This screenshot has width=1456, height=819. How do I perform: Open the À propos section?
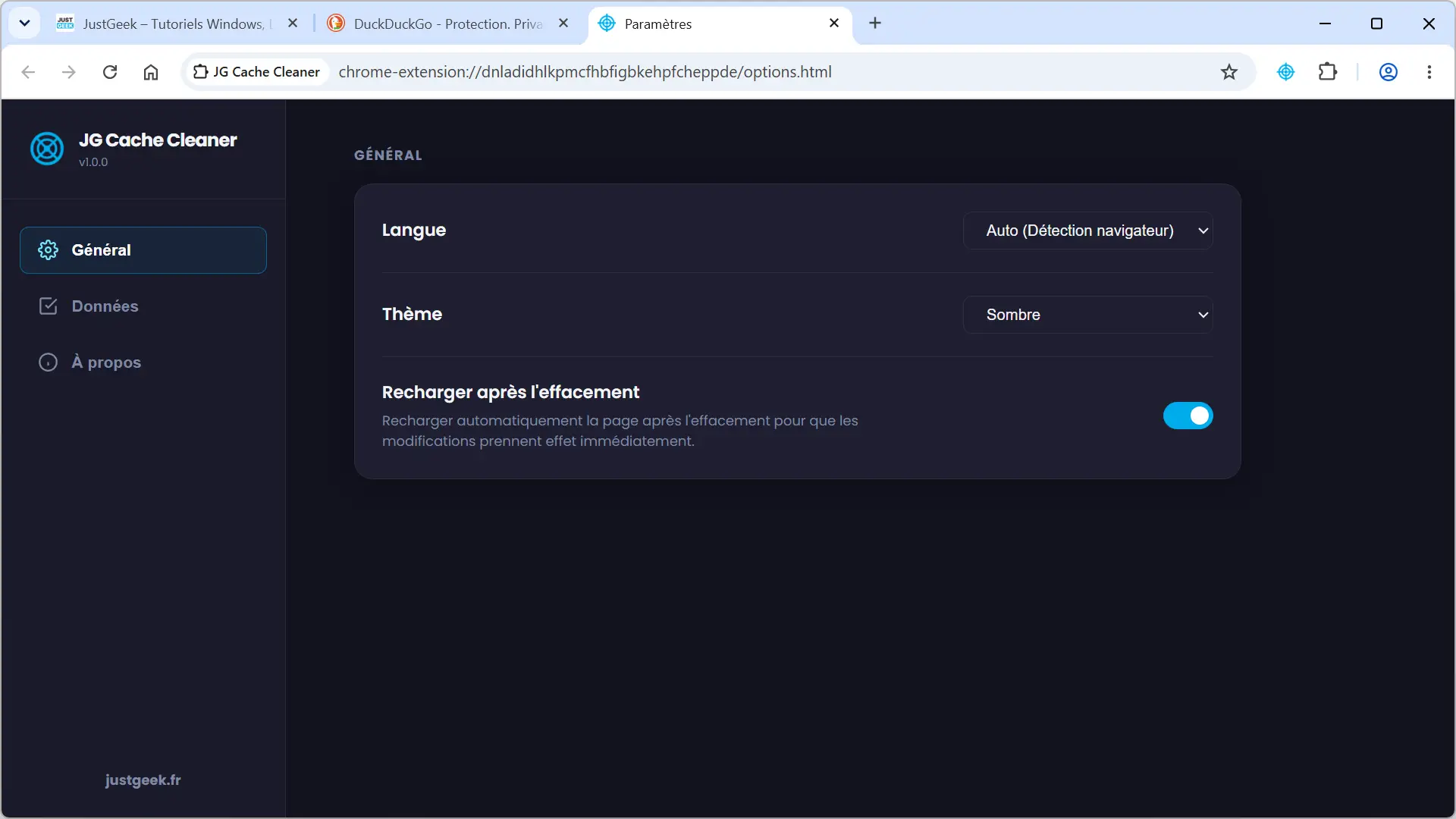coord(143,362)
